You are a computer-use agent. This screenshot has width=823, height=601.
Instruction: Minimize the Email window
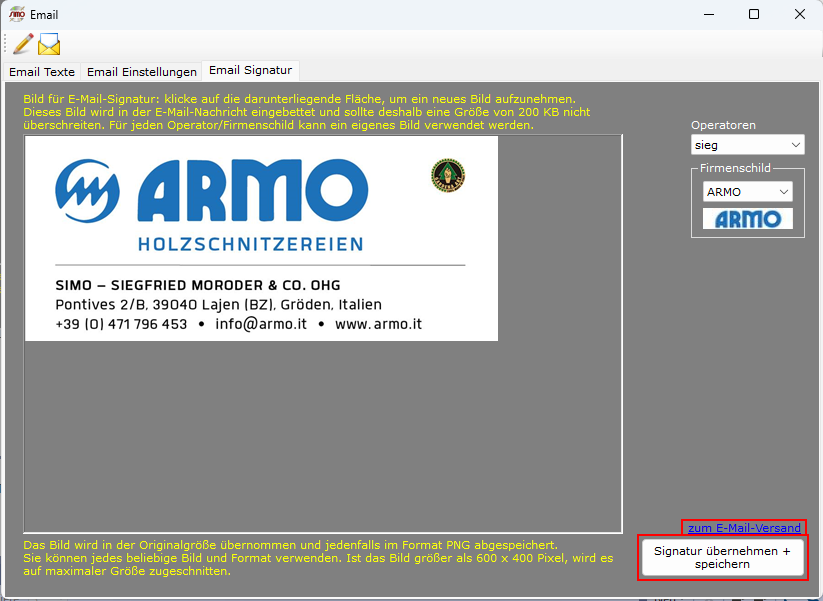[709, 14]
